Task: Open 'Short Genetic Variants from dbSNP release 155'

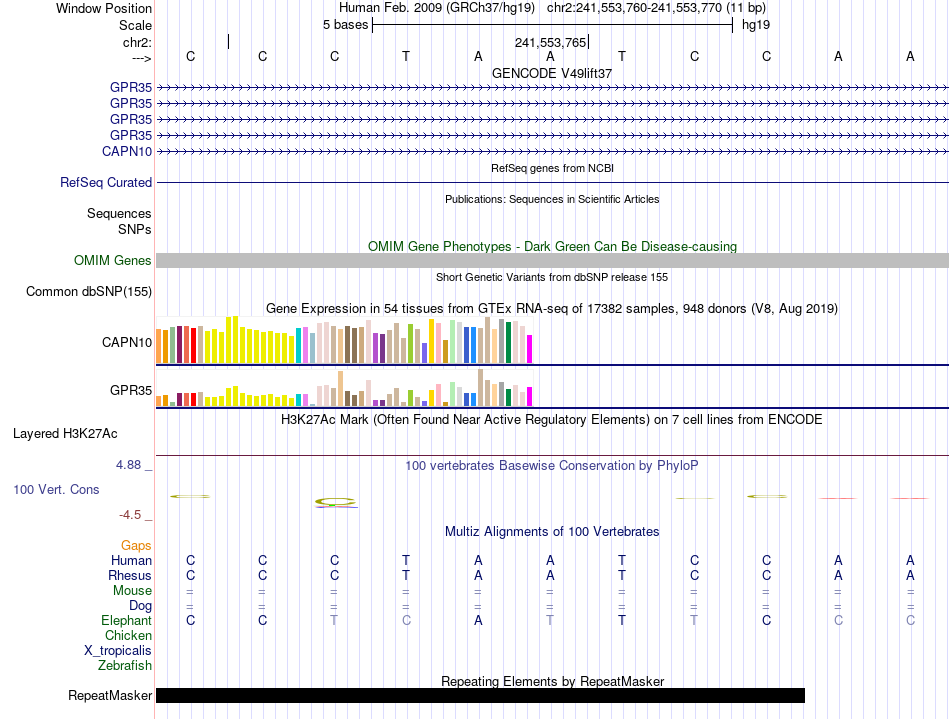Action: (552, 277)
